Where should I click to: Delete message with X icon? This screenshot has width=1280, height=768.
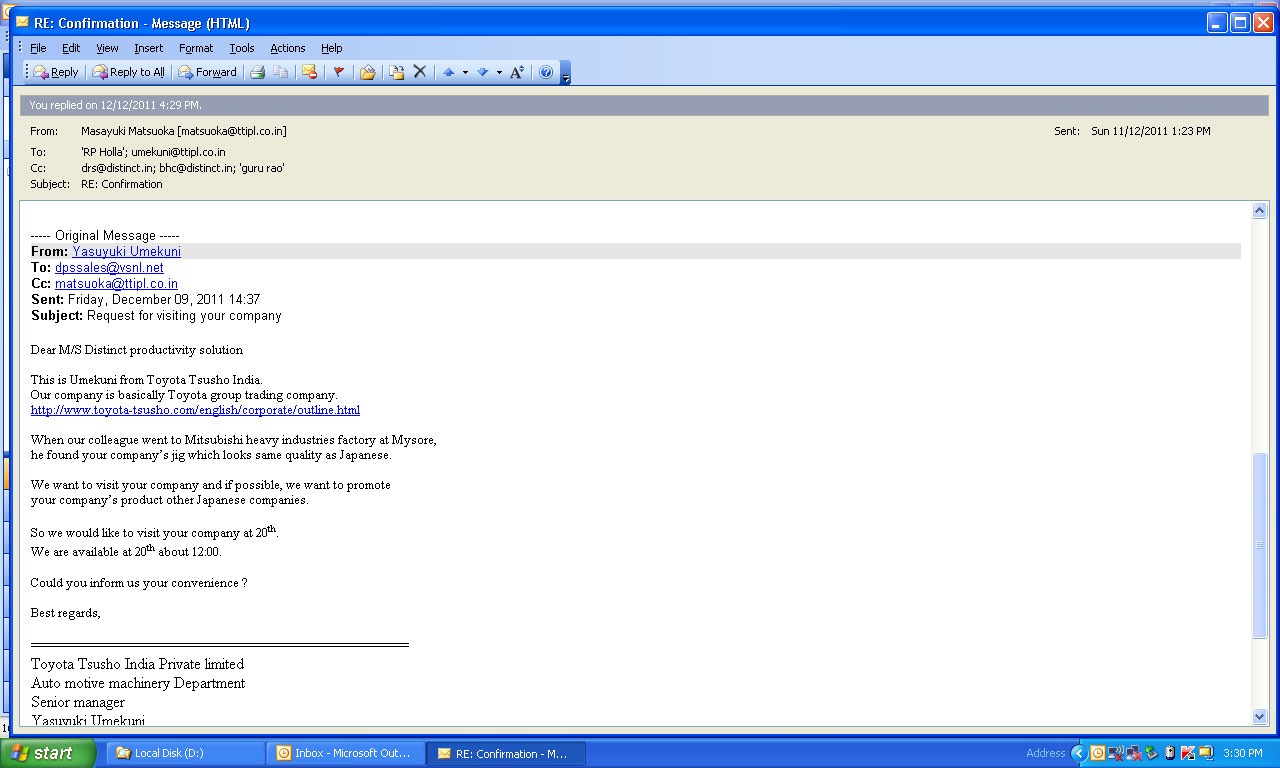(x=420, y=72)
